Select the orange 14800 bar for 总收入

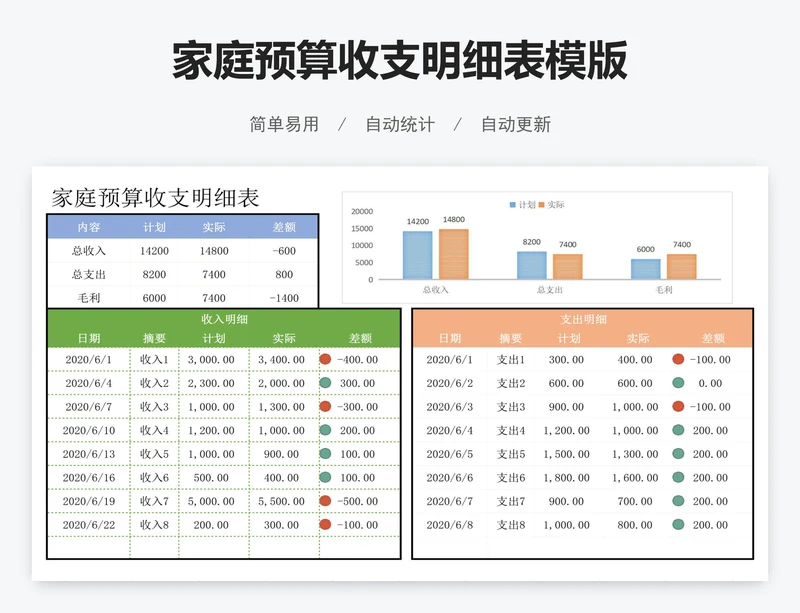pyautogui.click(x=454, y=254)
